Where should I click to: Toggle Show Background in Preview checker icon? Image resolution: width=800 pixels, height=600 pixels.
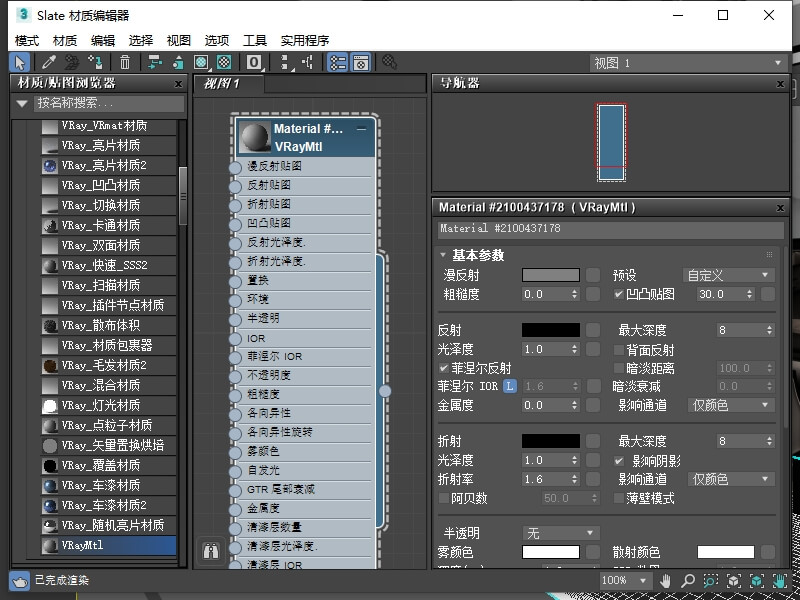(x=224, y=63)
